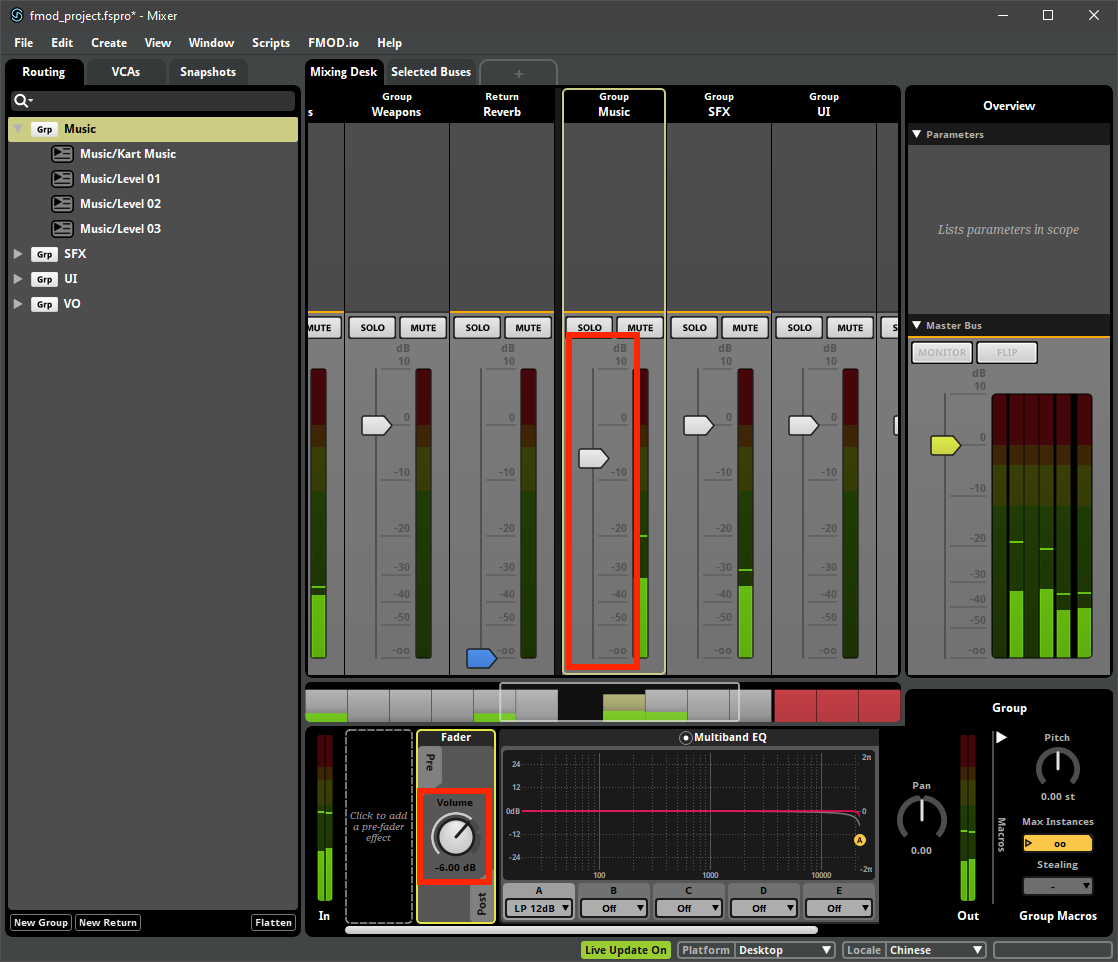Mute the Group SFX channel strip

pos(744,327)
